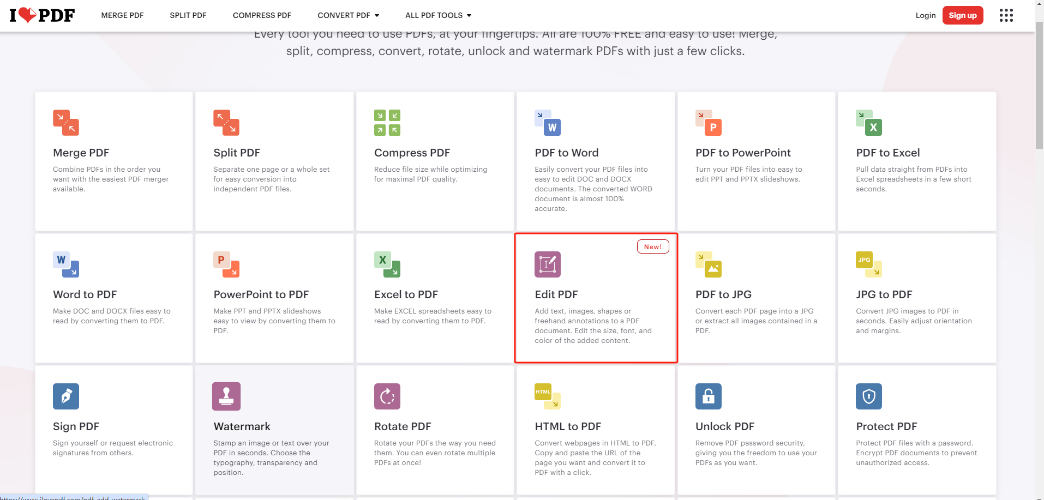Open the apps grid icon
This screenshot has height=500, width=1044.
coord(1006,15)
